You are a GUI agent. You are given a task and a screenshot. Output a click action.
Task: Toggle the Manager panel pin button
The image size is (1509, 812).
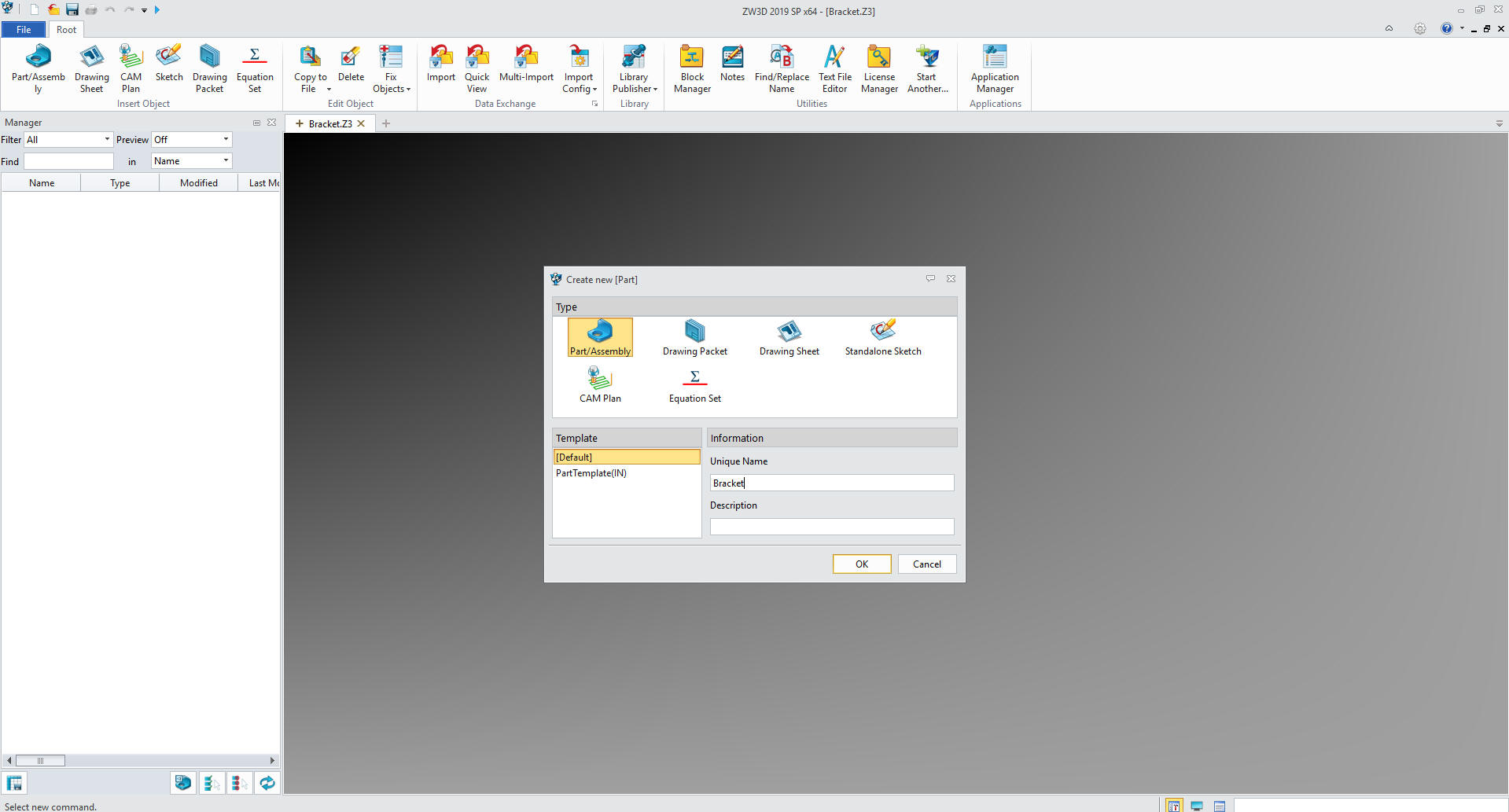point(256,123)
